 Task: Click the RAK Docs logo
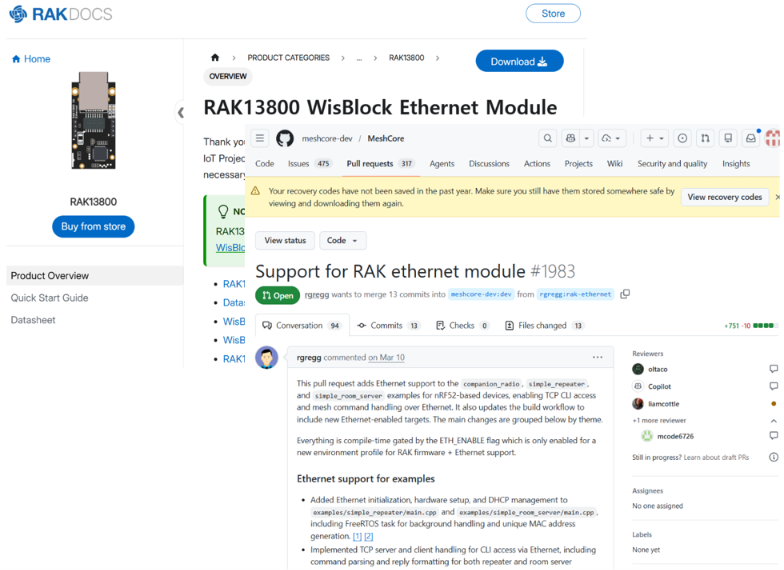pos(60,14)
